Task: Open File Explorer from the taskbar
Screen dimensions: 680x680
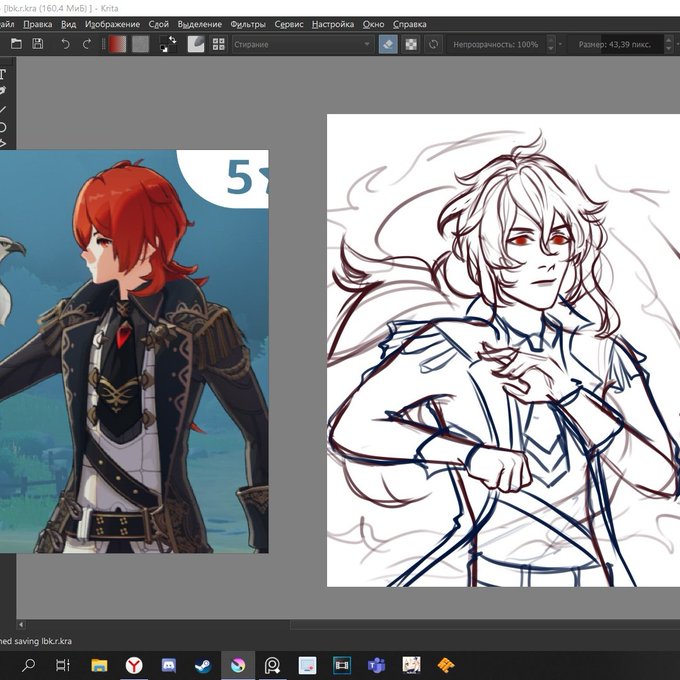Action: [99, 665]
